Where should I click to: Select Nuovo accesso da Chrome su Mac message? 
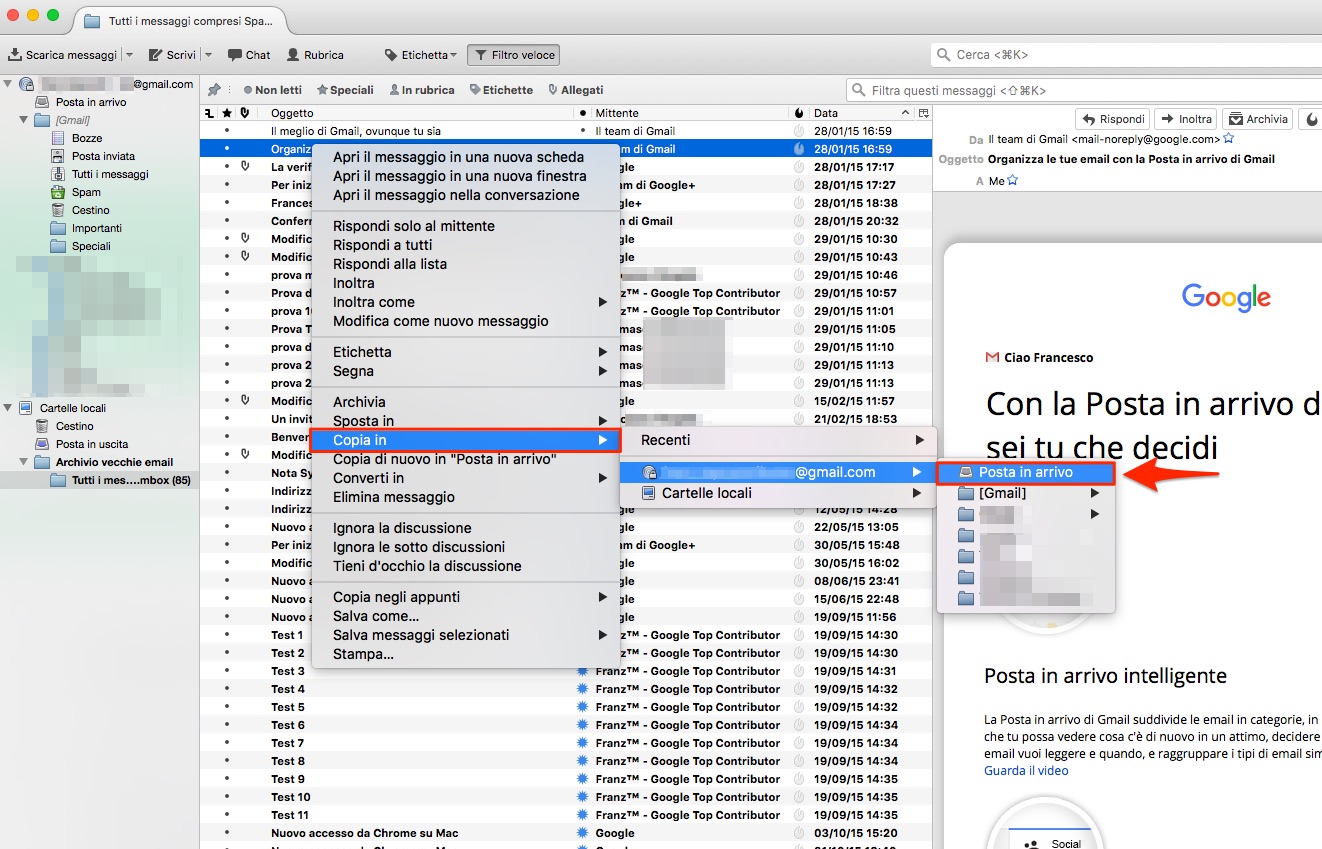[566, 833]
